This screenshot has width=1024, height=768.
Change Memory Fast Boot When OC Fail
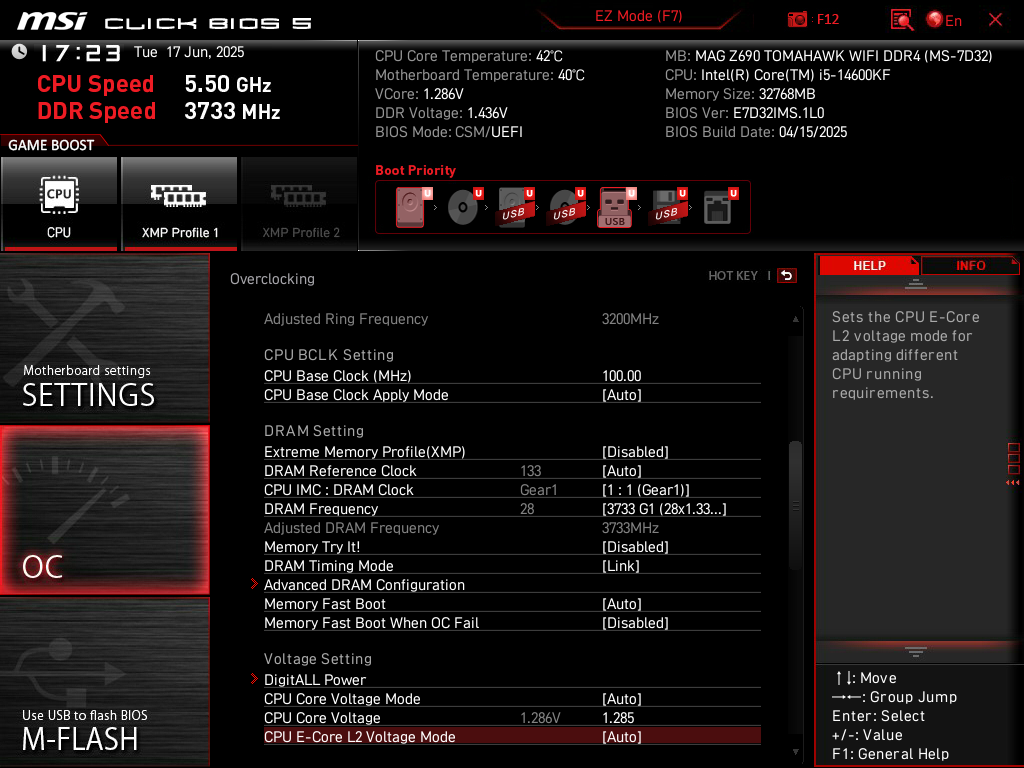512,623
